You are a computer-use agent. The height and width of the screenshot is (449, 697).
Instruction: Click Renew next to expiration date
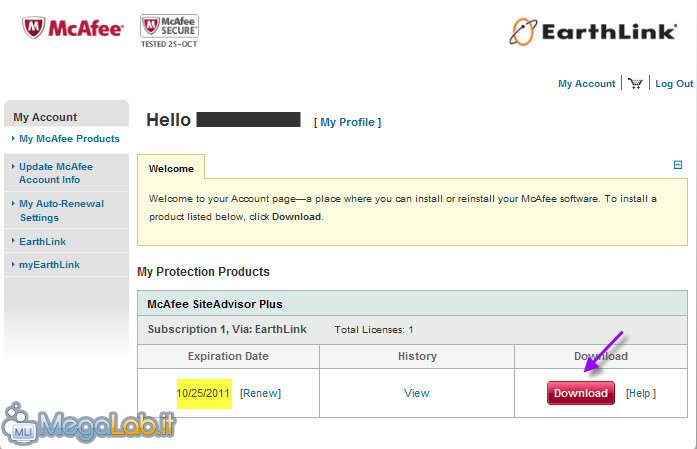click(260, 393)
